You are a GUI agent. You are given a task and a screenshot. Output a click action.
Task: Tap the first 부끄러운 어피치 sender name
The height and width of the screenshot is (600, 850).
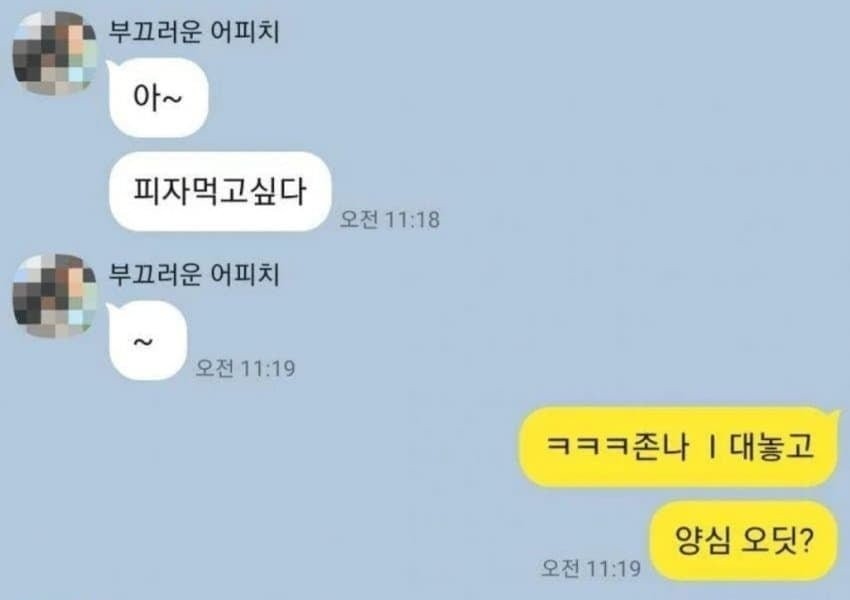click(194, 31)
